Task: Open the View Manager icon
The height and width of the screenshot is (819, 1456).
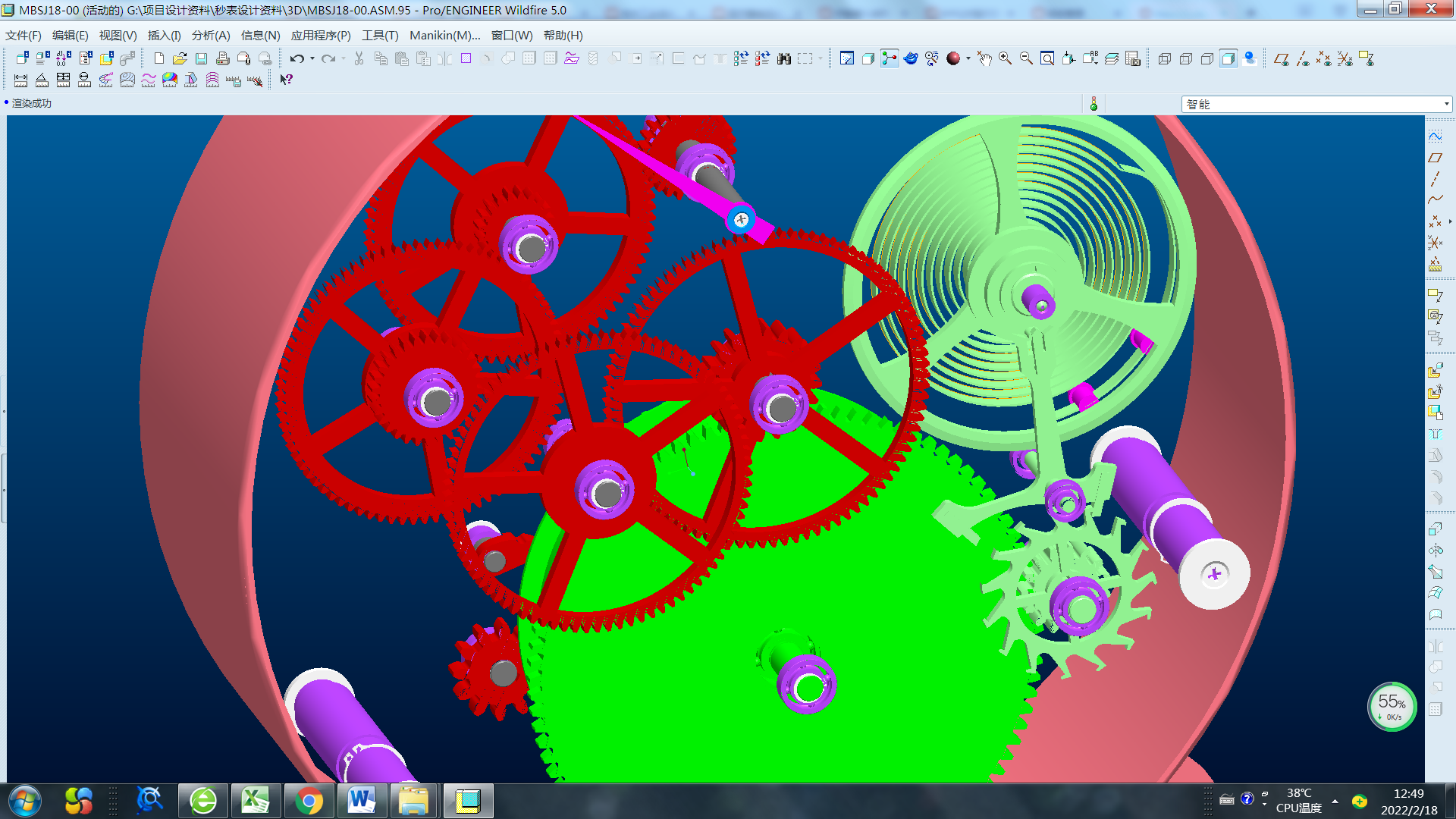Action: pos(1132,58)
